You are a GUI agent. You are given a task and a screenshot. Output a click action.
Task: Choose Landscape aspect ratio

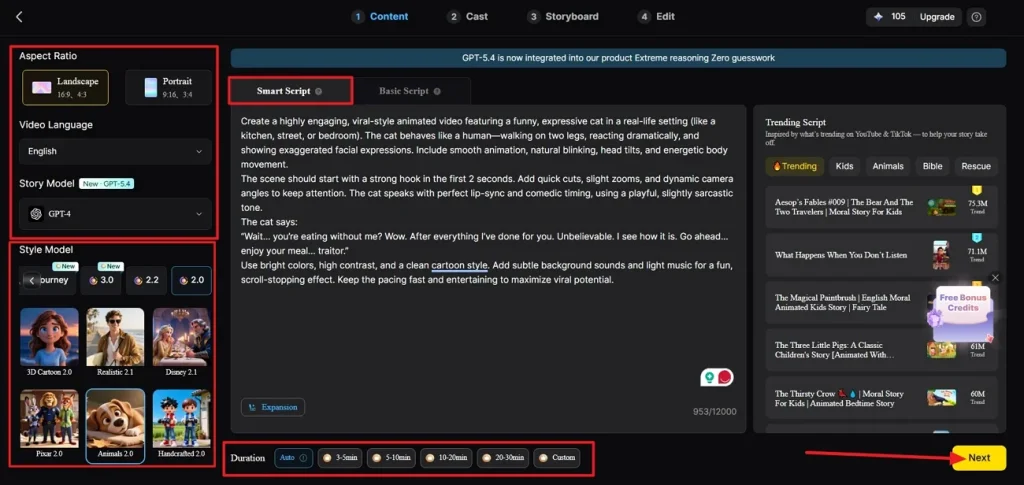click(x=66, y=88)
